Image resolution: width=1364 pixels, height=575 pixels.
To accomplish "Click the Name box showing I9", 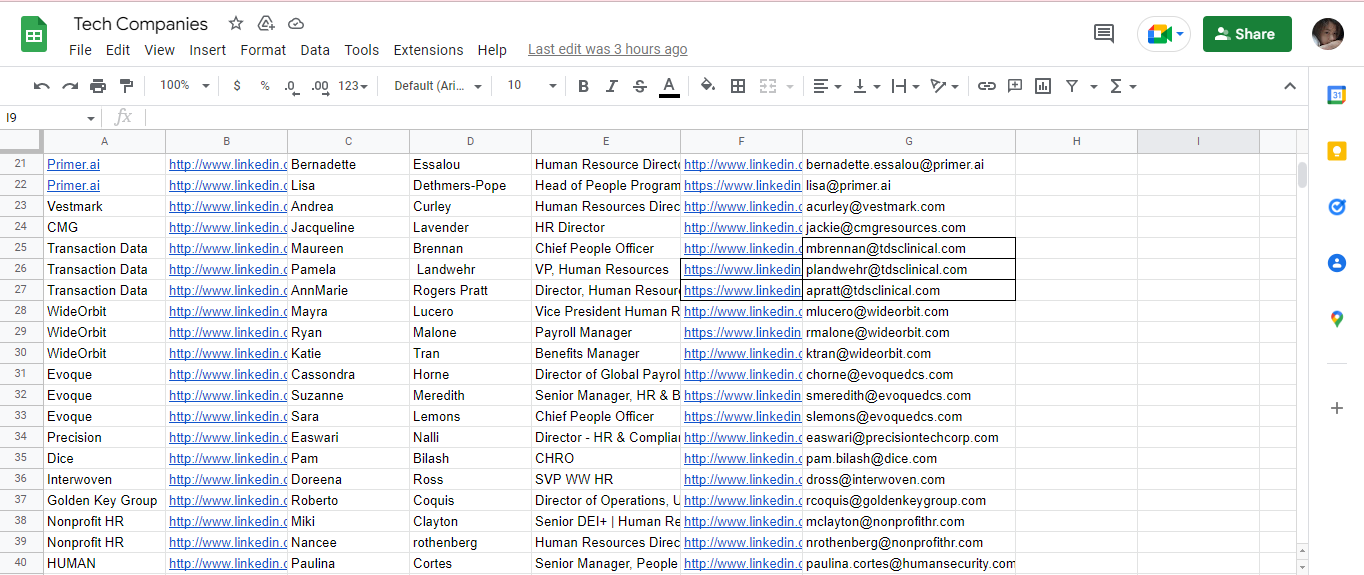I will pos(50,117).
